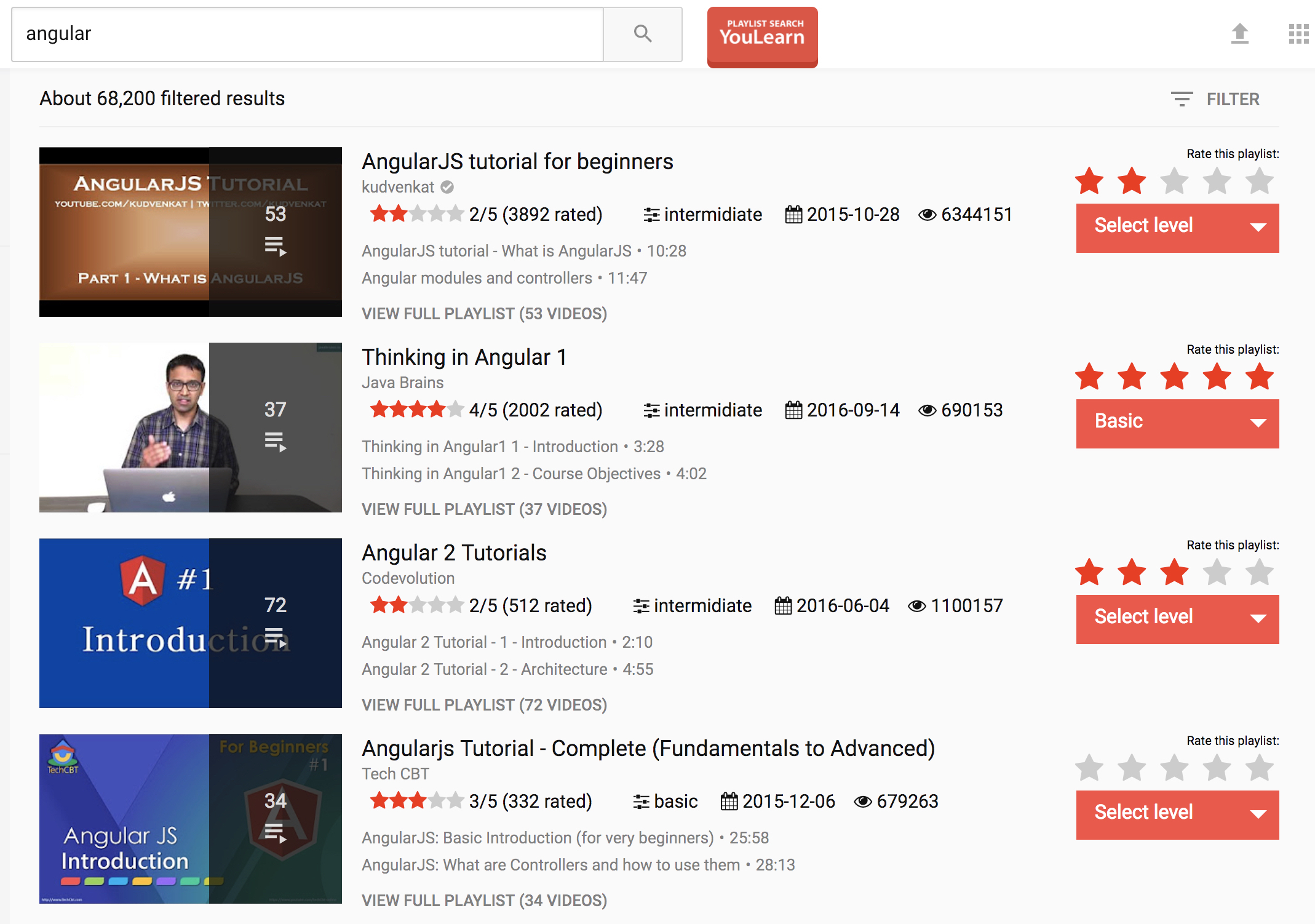Screen dimensions: 1315x924
Task: Open Select level dropdown for Angular 2 Tutorials
Action: pos(1177,618)
